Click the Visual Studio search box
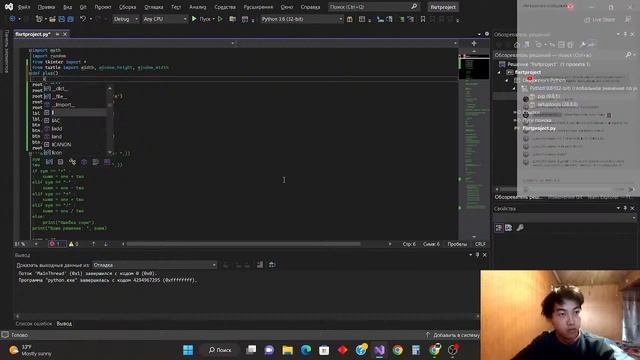 373,7
